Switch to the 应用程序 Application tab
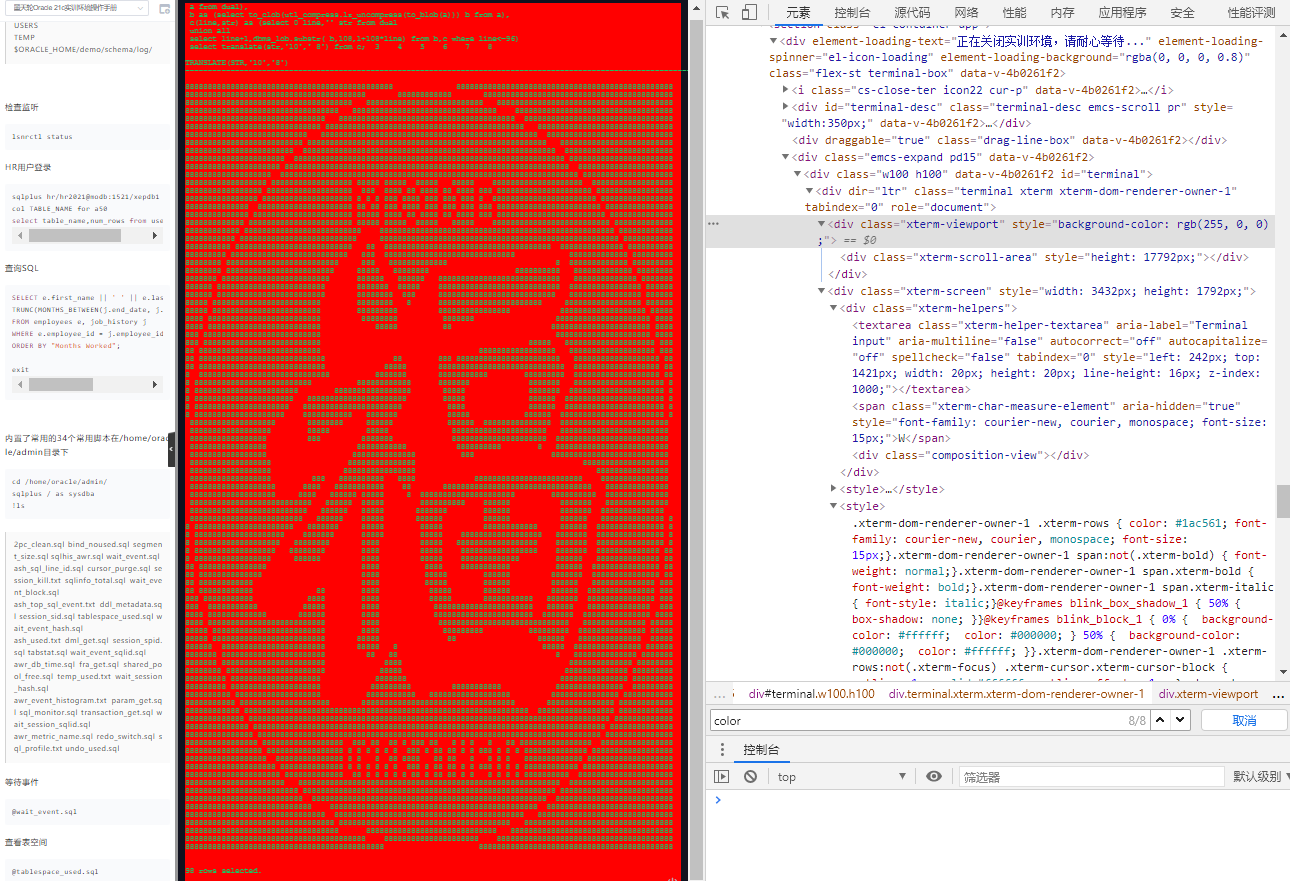Viewport: 1290px width, 881px height. (x=1122, y=13)
